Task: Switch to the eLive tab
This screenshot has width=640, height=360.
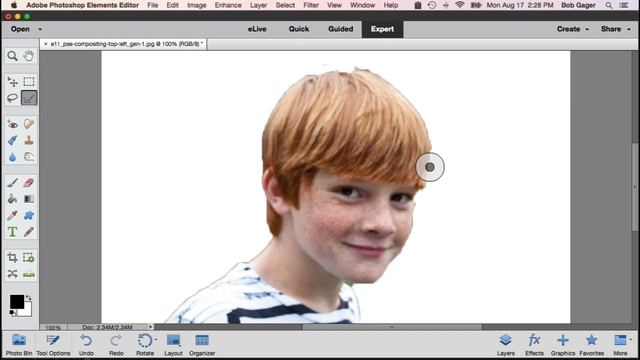Action: tap(257, 29)
